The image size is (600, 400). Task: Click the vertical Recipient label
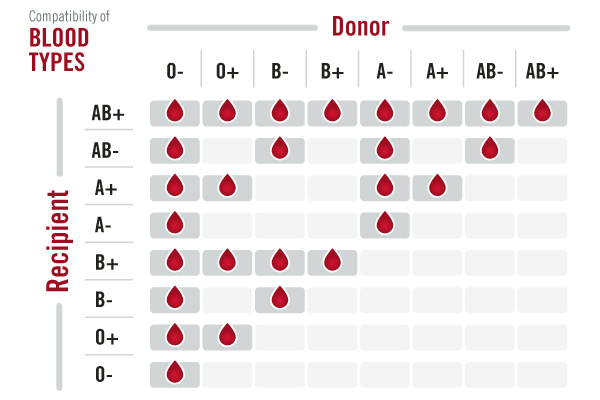(58, 240)
